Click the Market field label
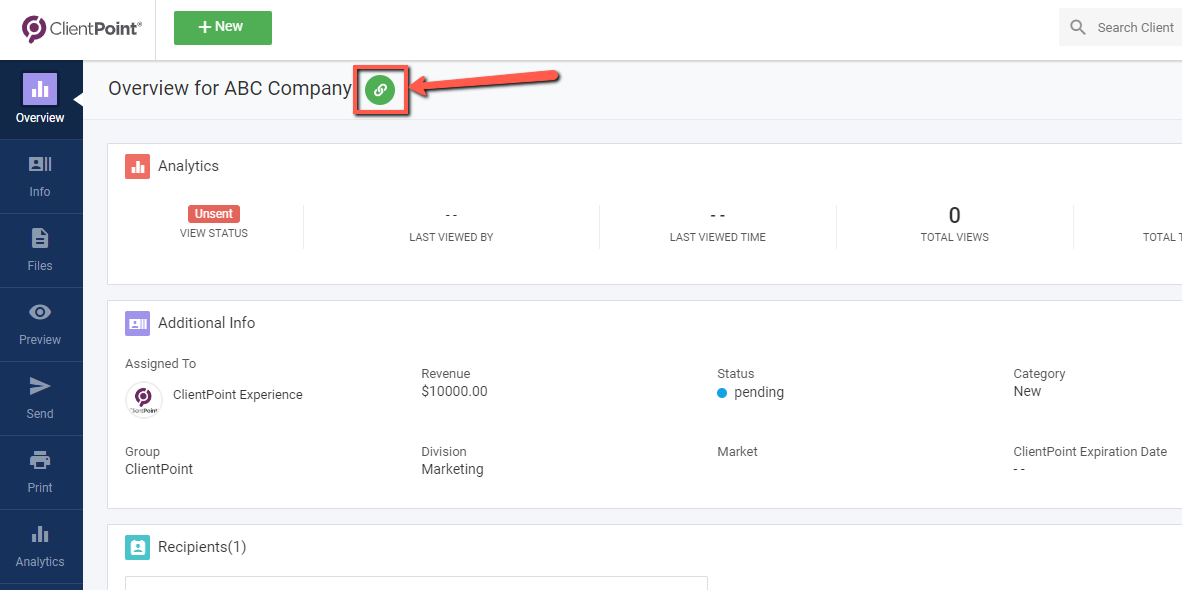 click(x=737, y=452)
